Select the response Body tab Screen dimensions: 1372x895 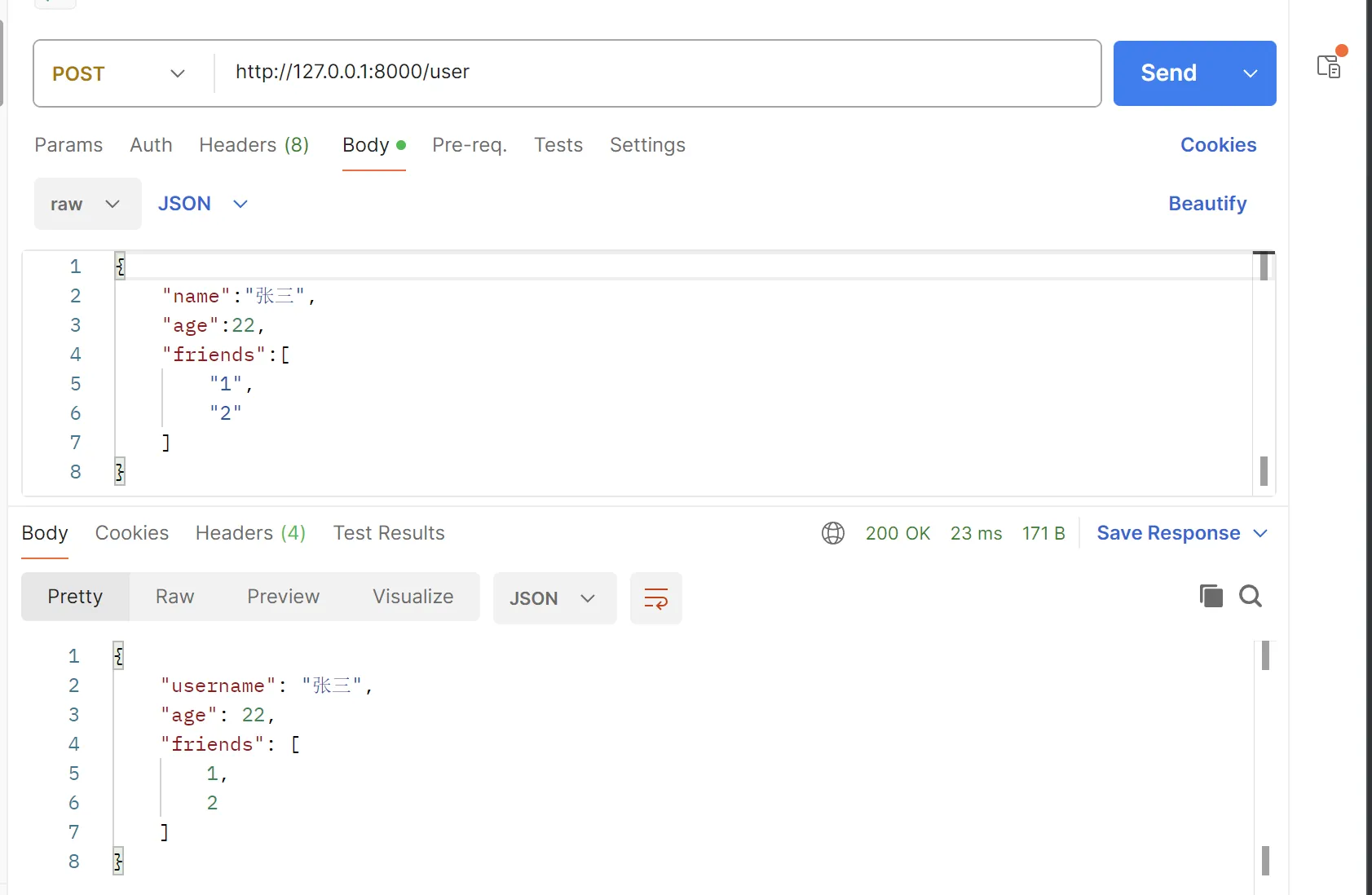pyautogui.click(x=45, y=533)
